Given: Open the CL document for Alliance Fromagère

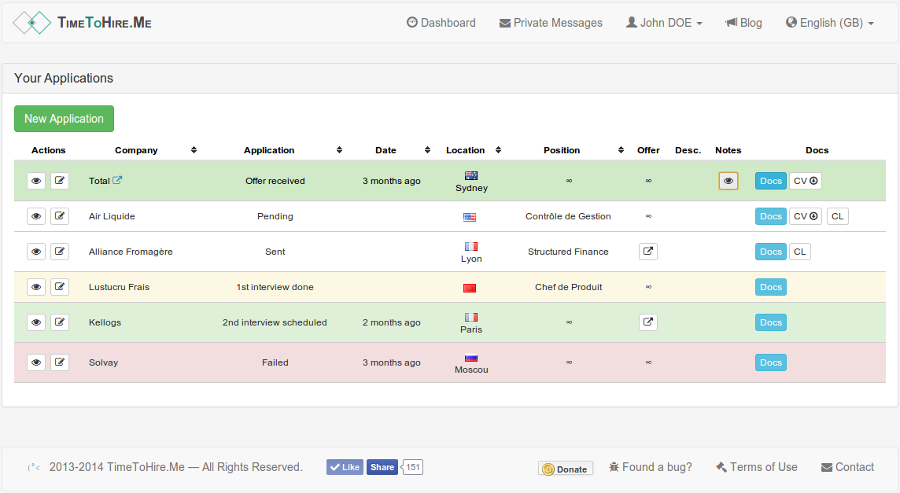Looking at the screenshot, I should 800,251.
